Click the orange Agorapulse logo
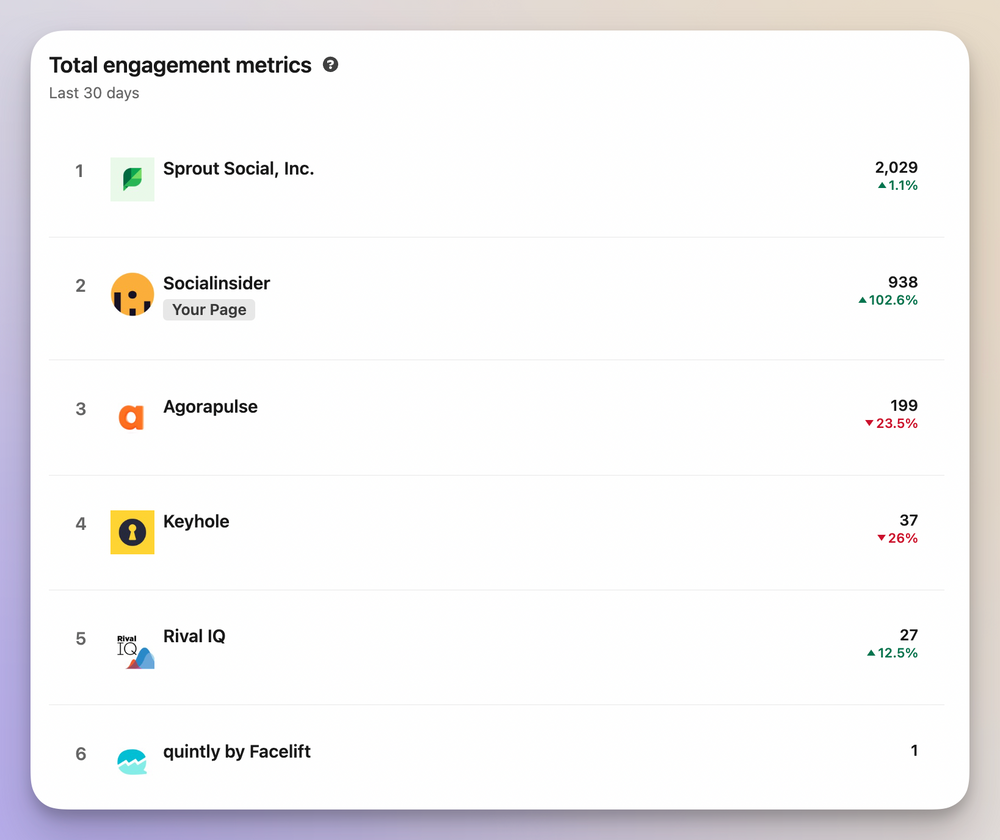 132,416
